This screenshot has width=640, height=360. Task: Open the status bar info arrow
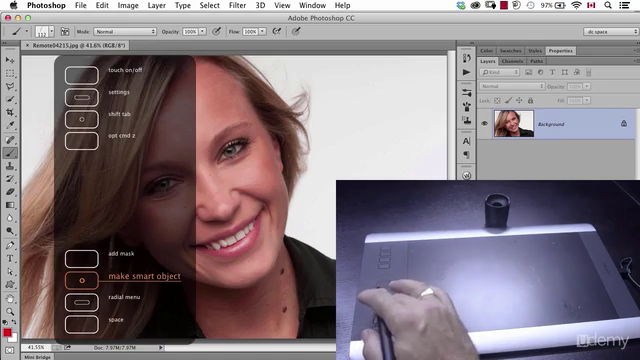point(161,348)
